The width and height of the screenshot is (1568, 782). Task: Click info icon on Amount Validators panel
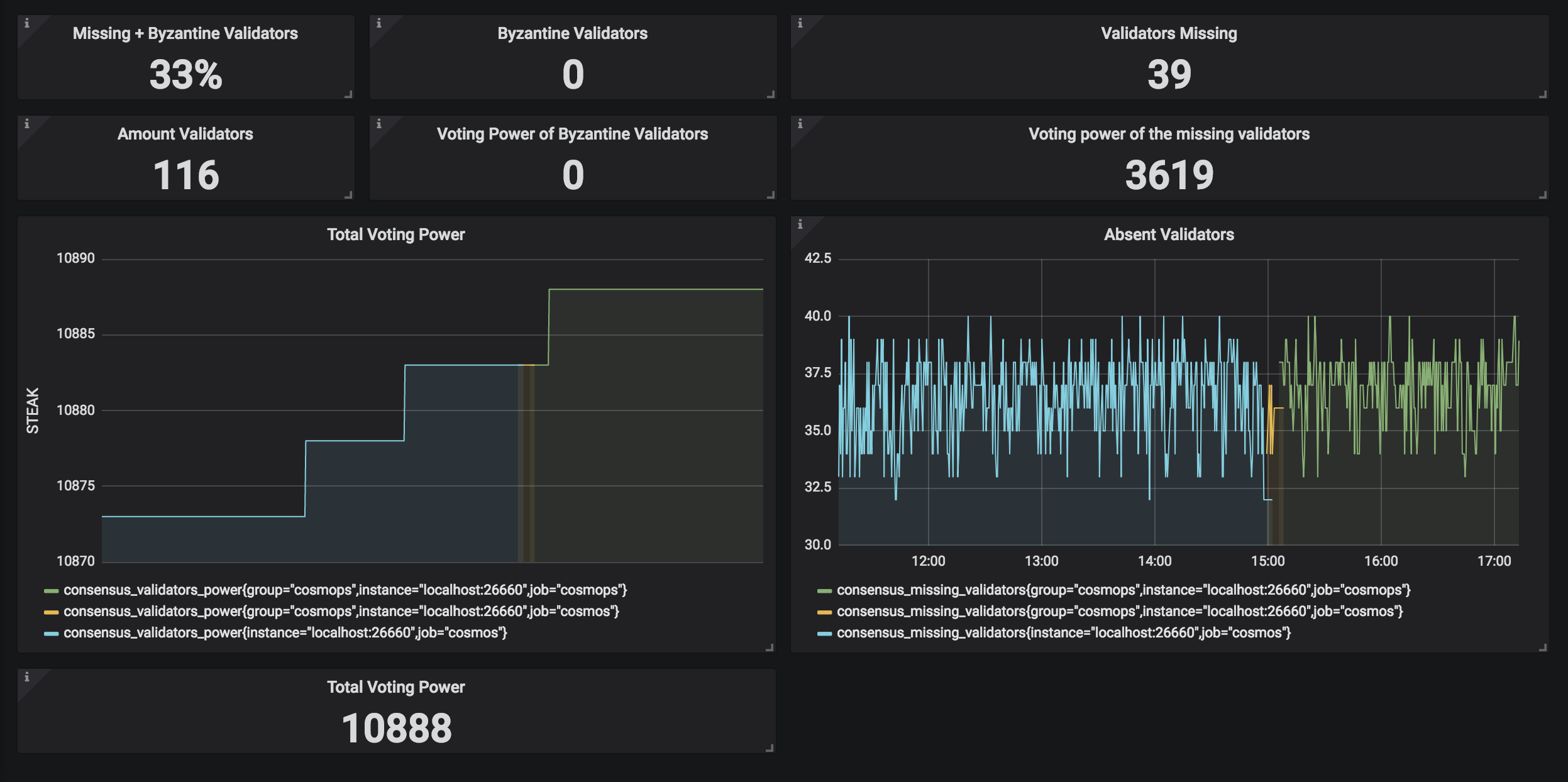point(27,124)
